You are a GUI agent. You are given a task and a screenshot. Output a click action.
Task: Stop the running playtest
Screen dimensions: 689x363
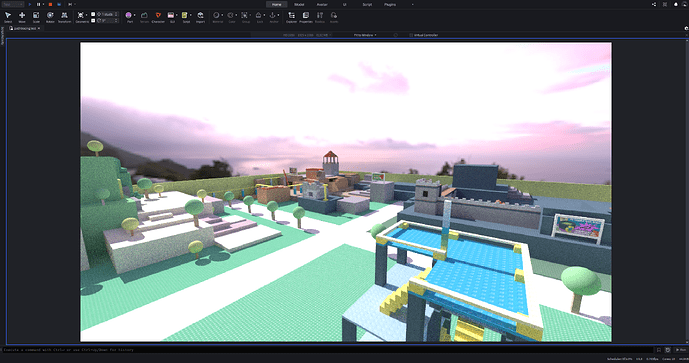coord(50,4)
